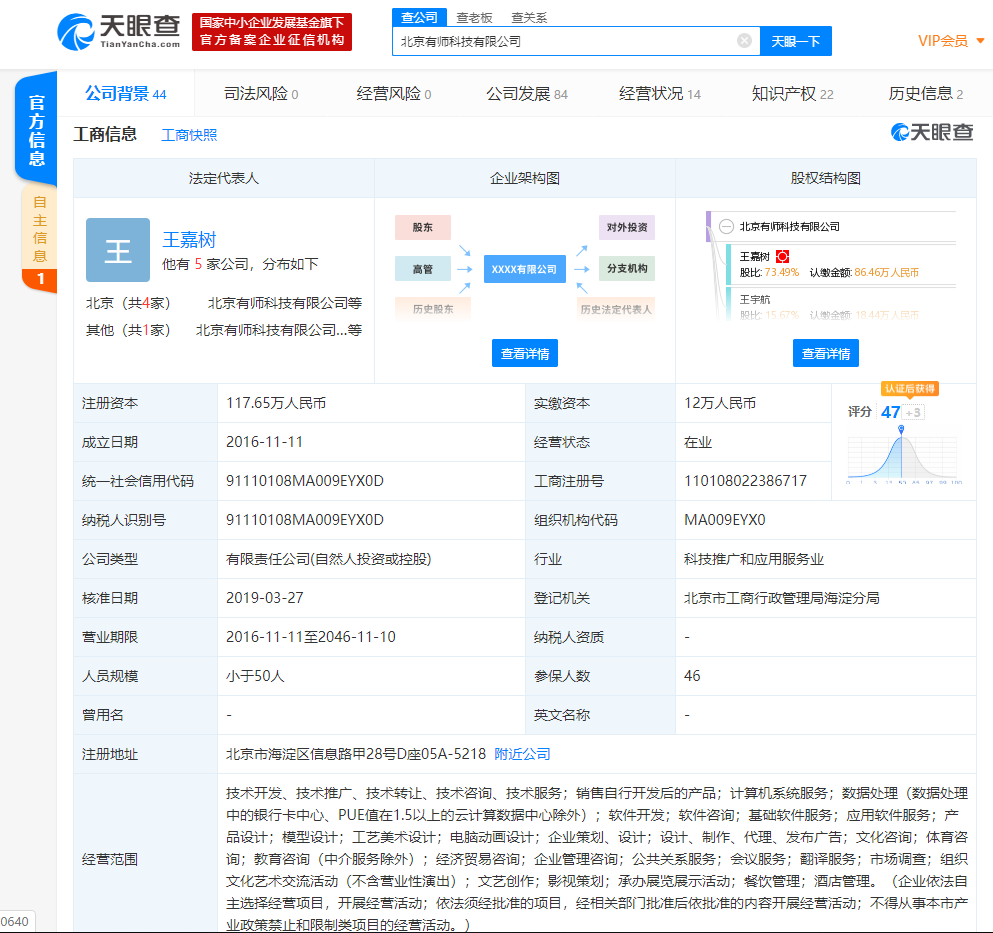Click 查看详情 under 股权结构图
993x933 pixels.
pyautogui.click(x=825, y=353)
